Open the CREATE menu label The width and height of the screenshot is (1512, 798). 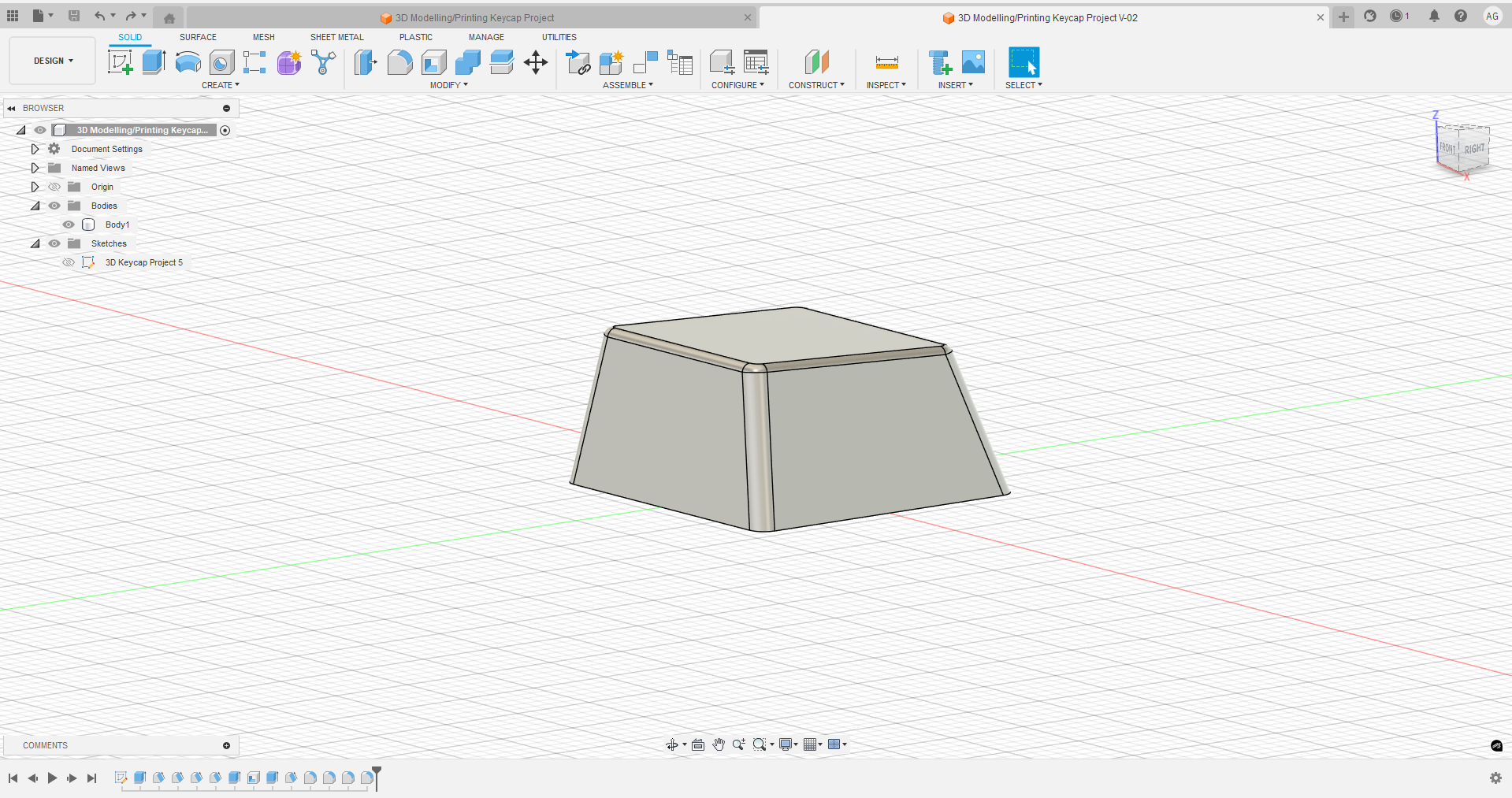220,85
